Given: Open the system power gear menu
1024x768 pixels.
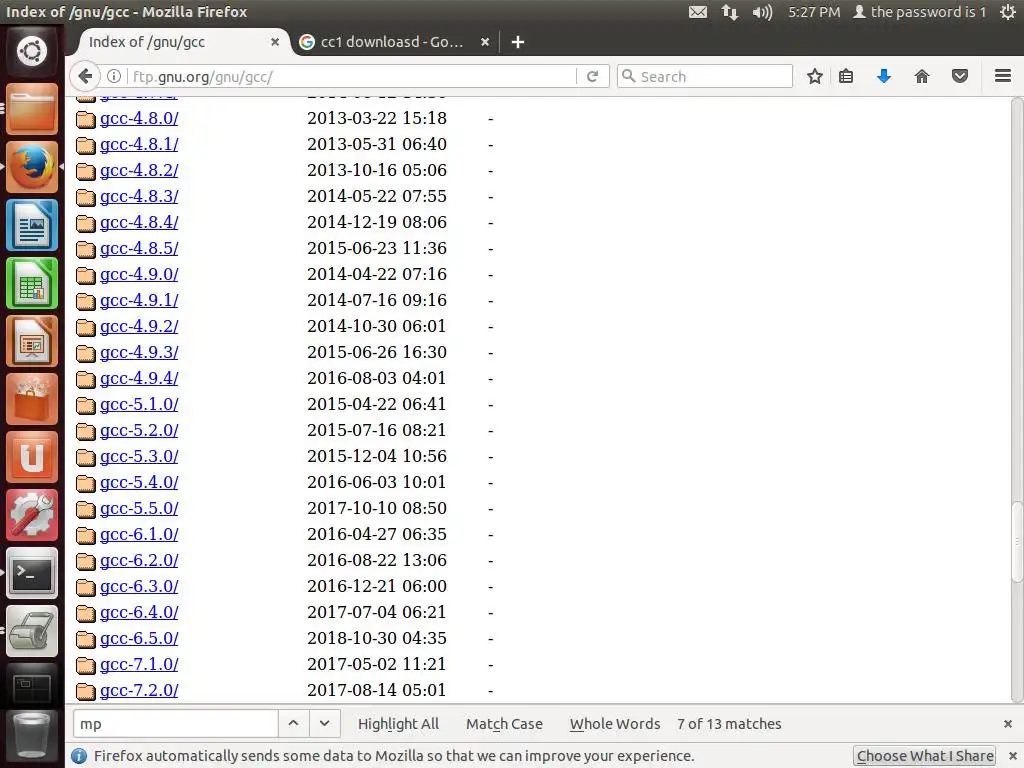Looking at the screenshot, I should (x=1008, y=12).
